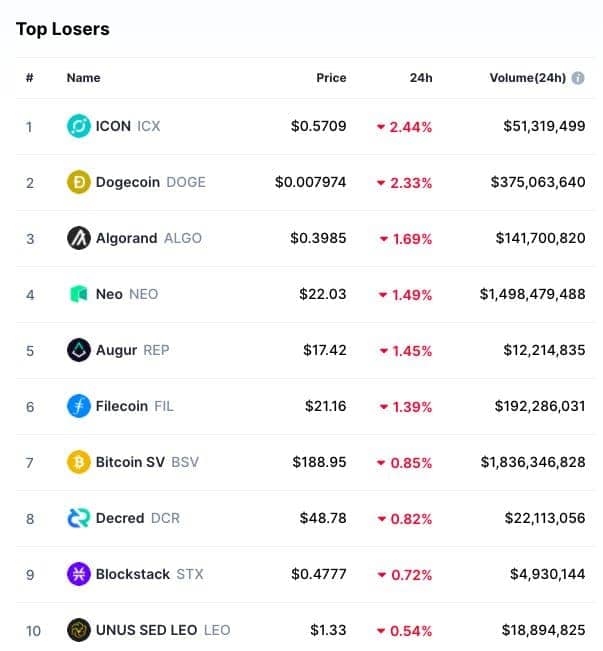Image resolution: width=603 pixels, height=651 pixels.
Task: Click the Bitcoin SV logo
Action: pos(78,462)
